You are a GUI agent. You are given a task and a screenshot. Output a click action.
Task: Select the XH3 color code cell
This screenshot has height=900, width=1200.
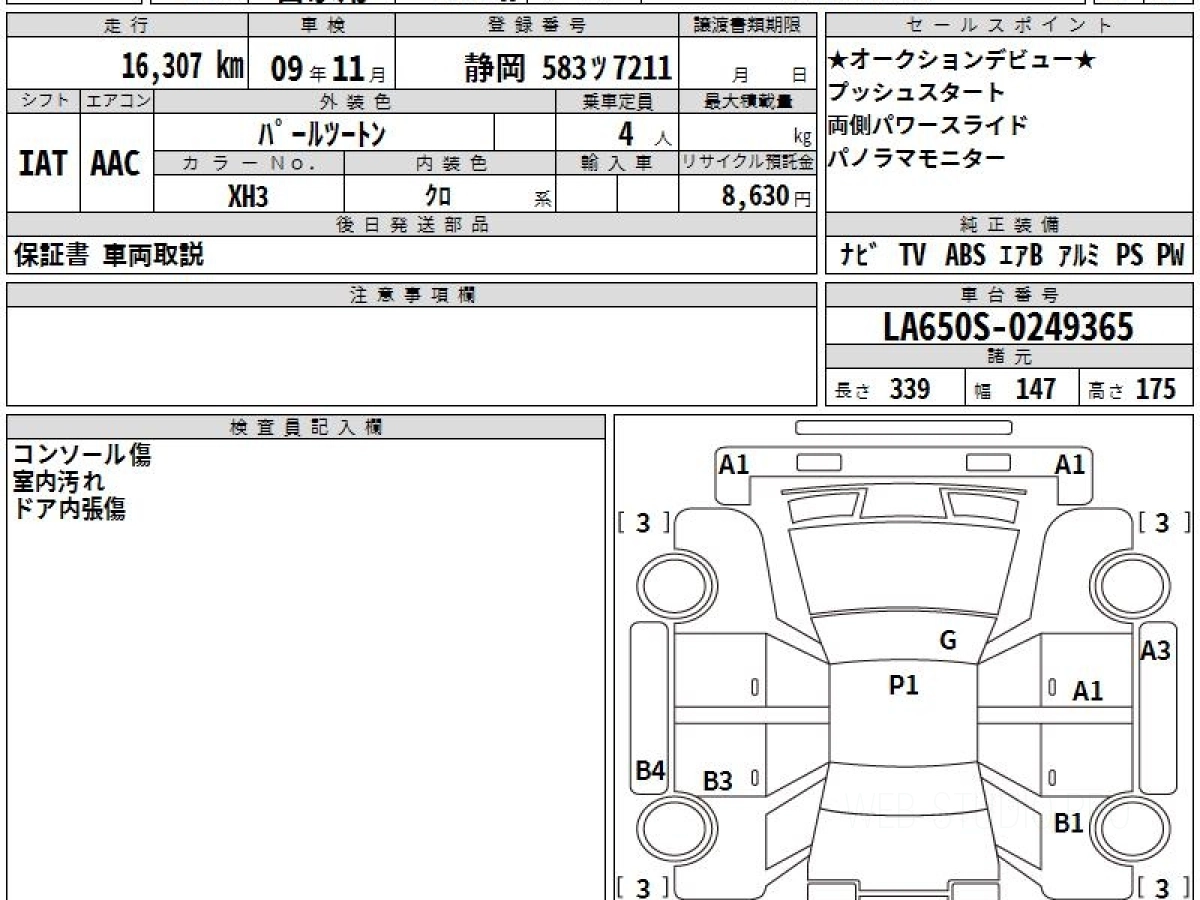248,196
